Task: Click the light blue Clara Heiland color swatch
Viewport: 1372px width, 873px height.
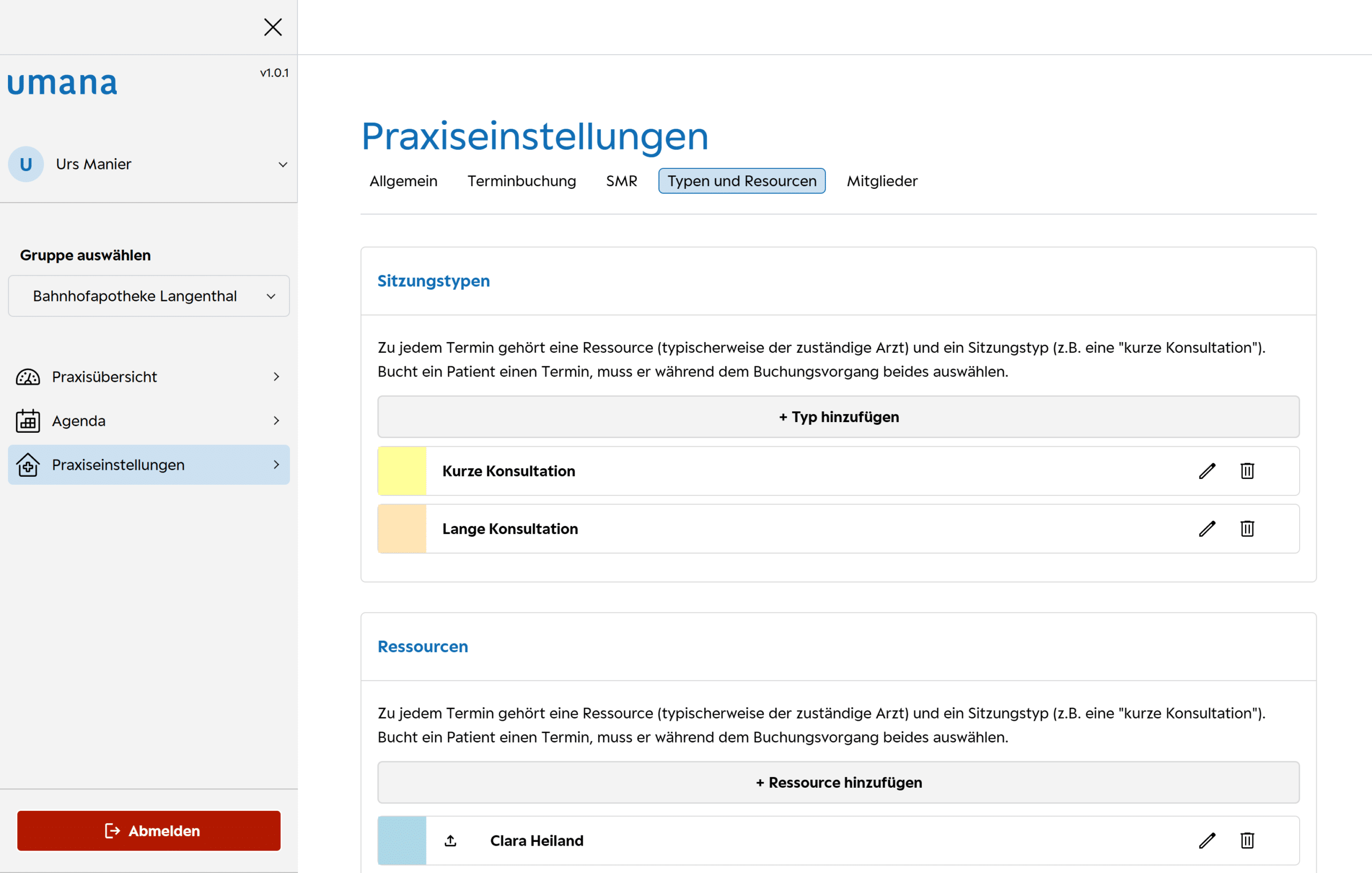Action: [402, 840]
